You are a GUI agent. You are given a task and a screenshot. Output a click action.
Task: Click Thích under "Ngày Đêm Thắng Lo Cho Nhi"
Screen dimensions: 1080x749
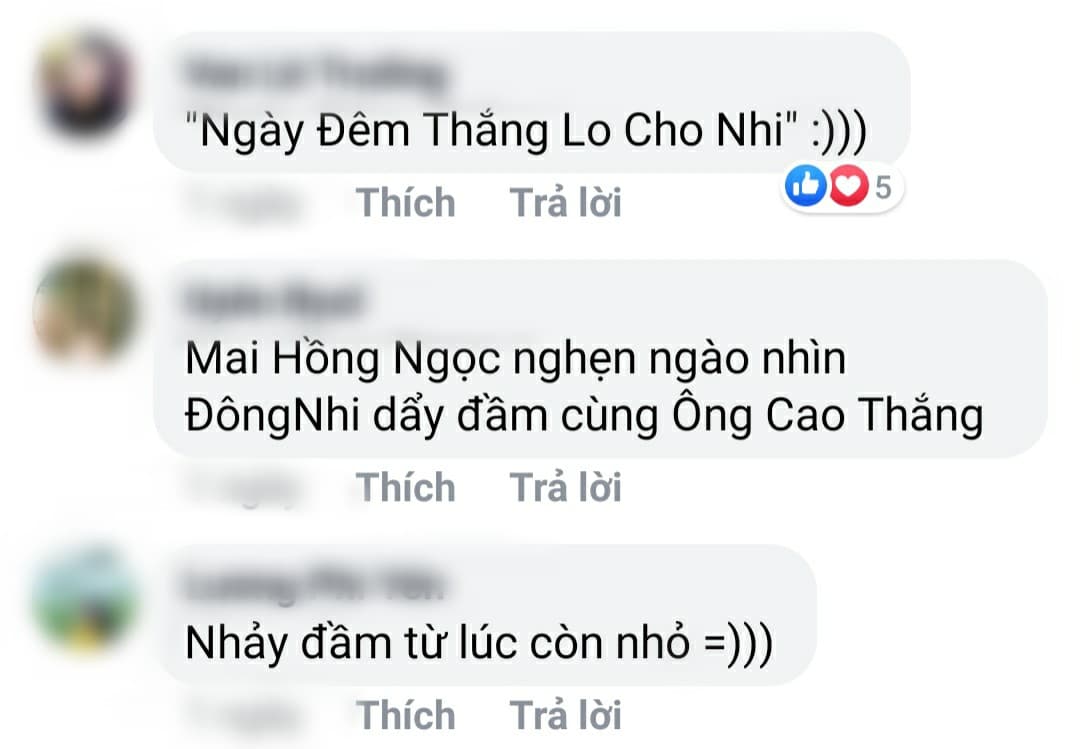(406, 203)
